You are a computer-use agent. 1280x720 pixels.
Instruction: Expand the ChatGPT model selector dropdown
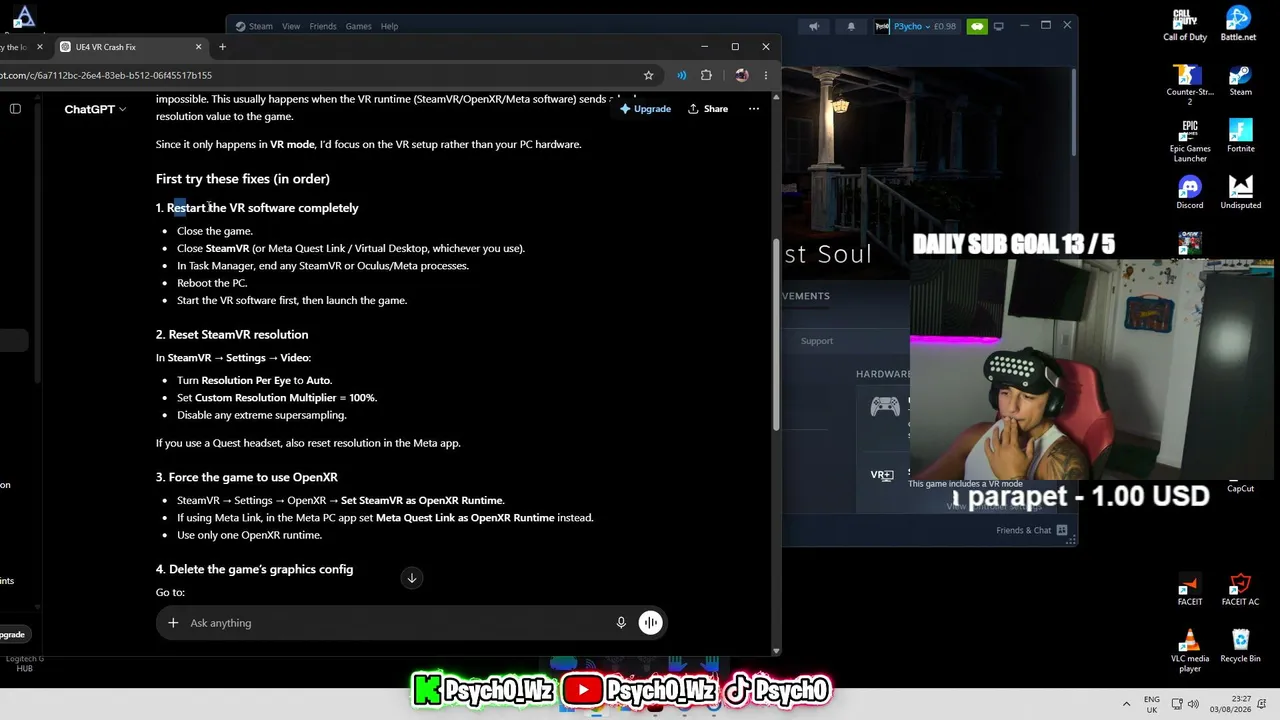click(x=95, y=109)
